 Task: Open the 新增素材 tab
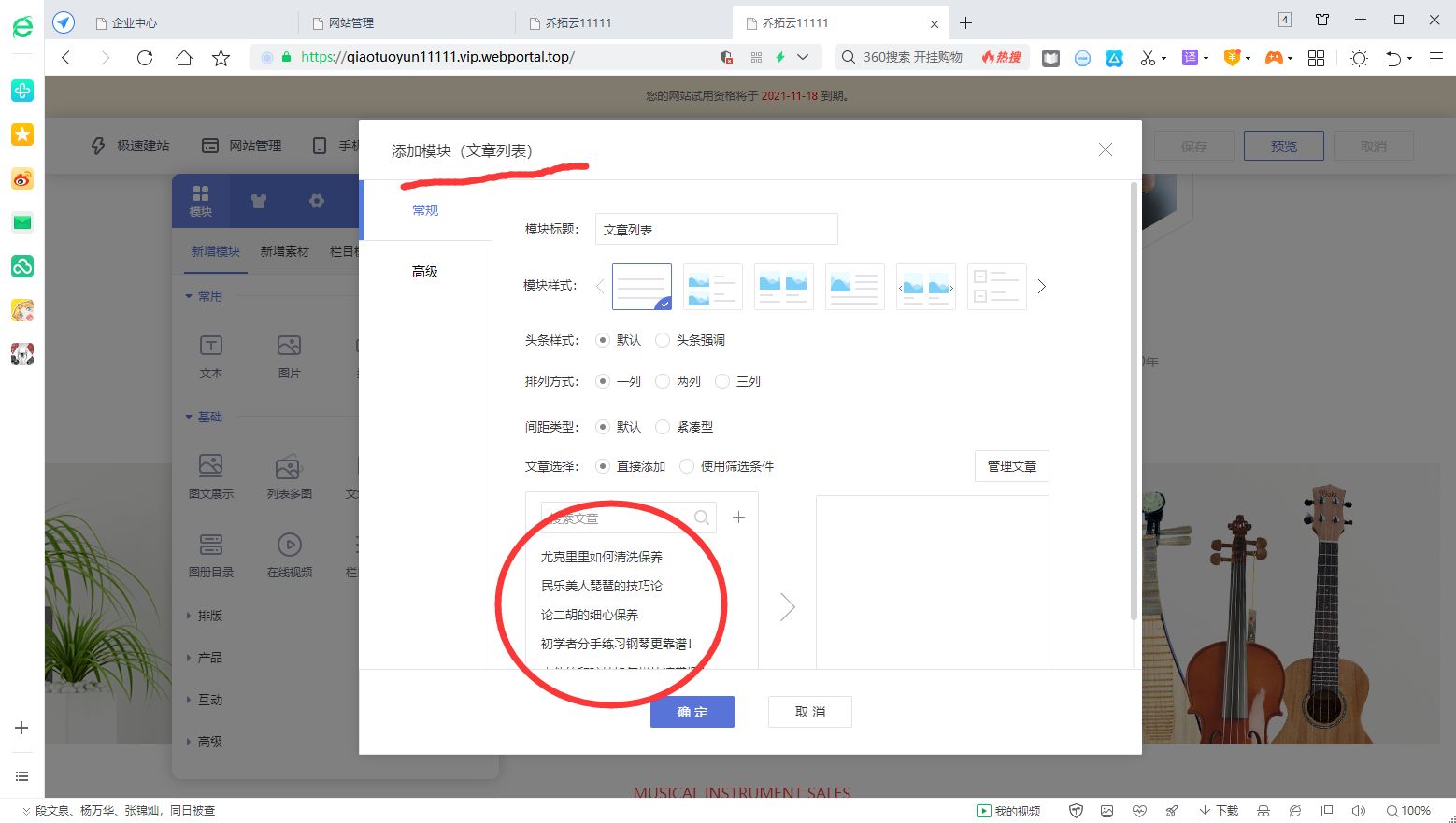pos(284,250)
